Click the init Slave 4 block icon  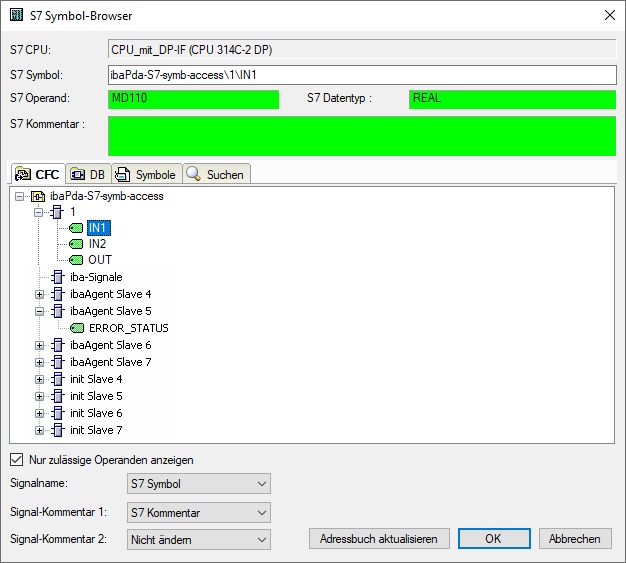coord(58,379)
